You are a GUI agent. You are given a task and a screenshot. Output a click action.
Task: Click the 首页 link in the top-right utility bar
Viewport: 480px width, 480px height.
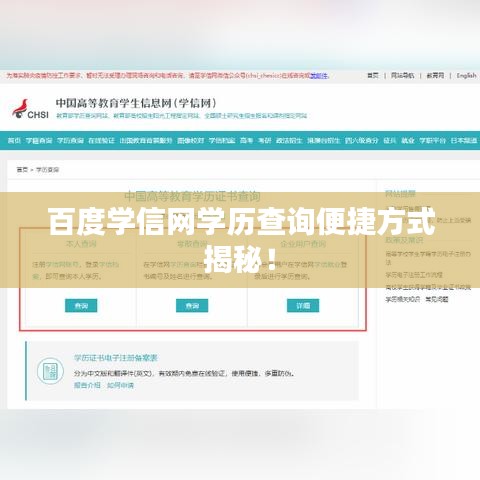(373, 76)
